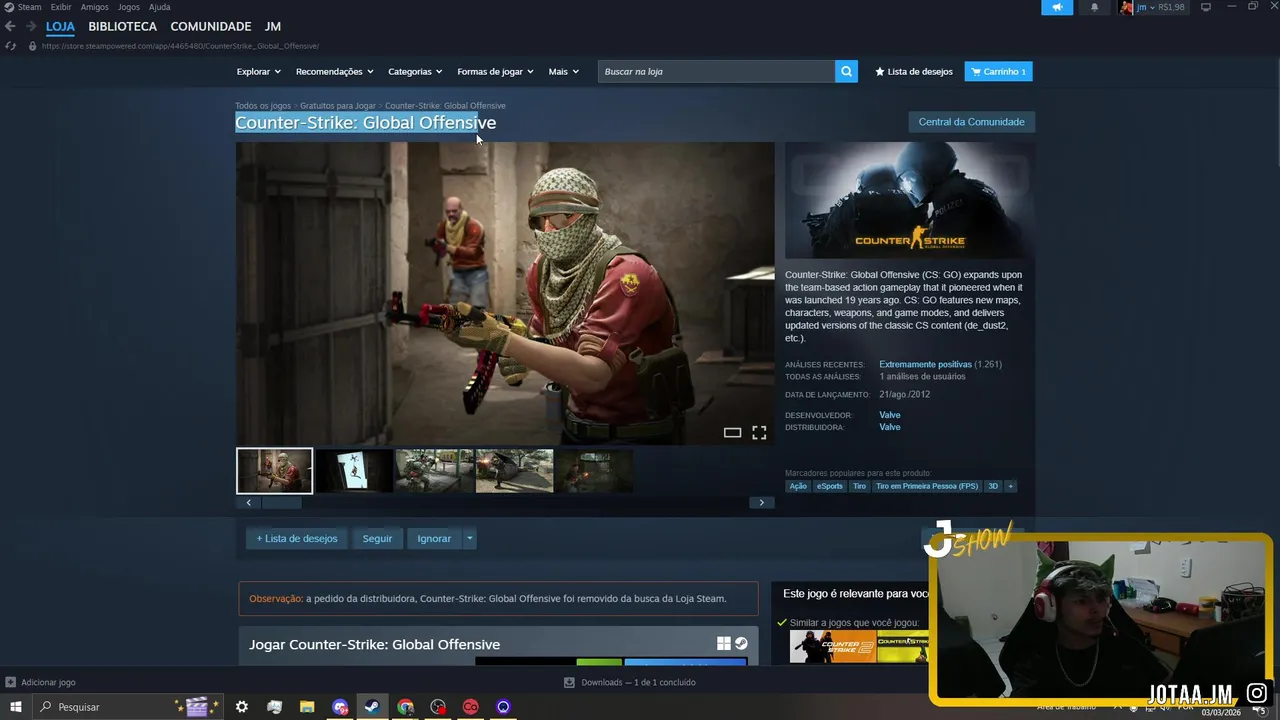Viewport: 1280px width, 720px height.
Task: Click the 3D tag
Action: pyautogui.click(x=993, y=486)
